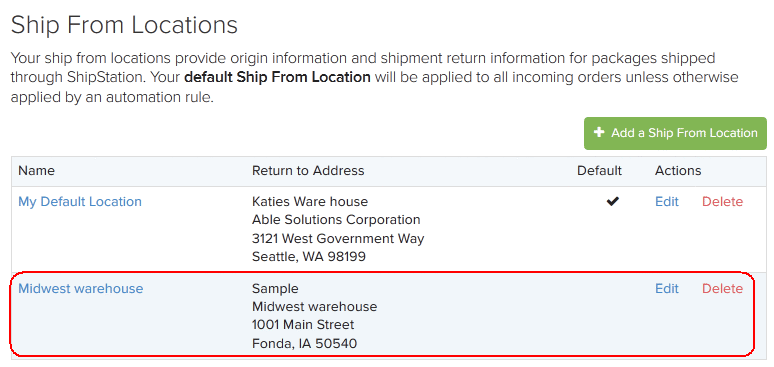
Task: Edit the Midwest warehouse entry
Action: [x=667, y=288]
